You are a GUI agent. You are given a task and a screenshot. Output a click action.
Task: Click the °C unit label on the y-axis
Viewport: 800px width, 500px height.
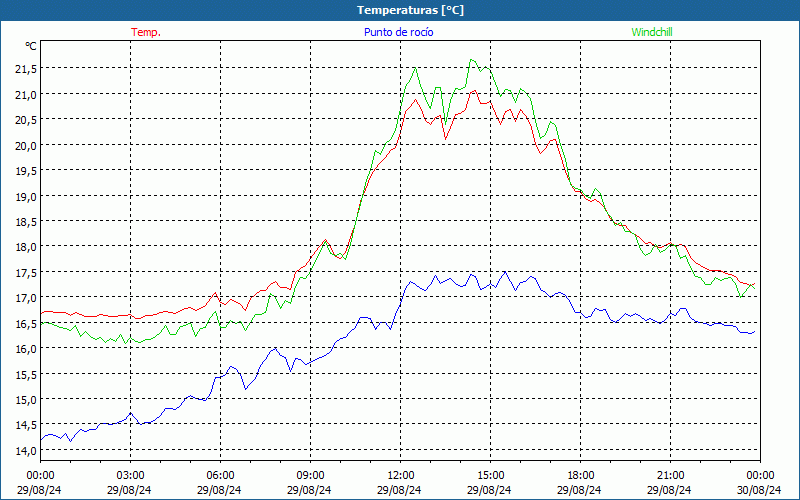pos(31,46)
